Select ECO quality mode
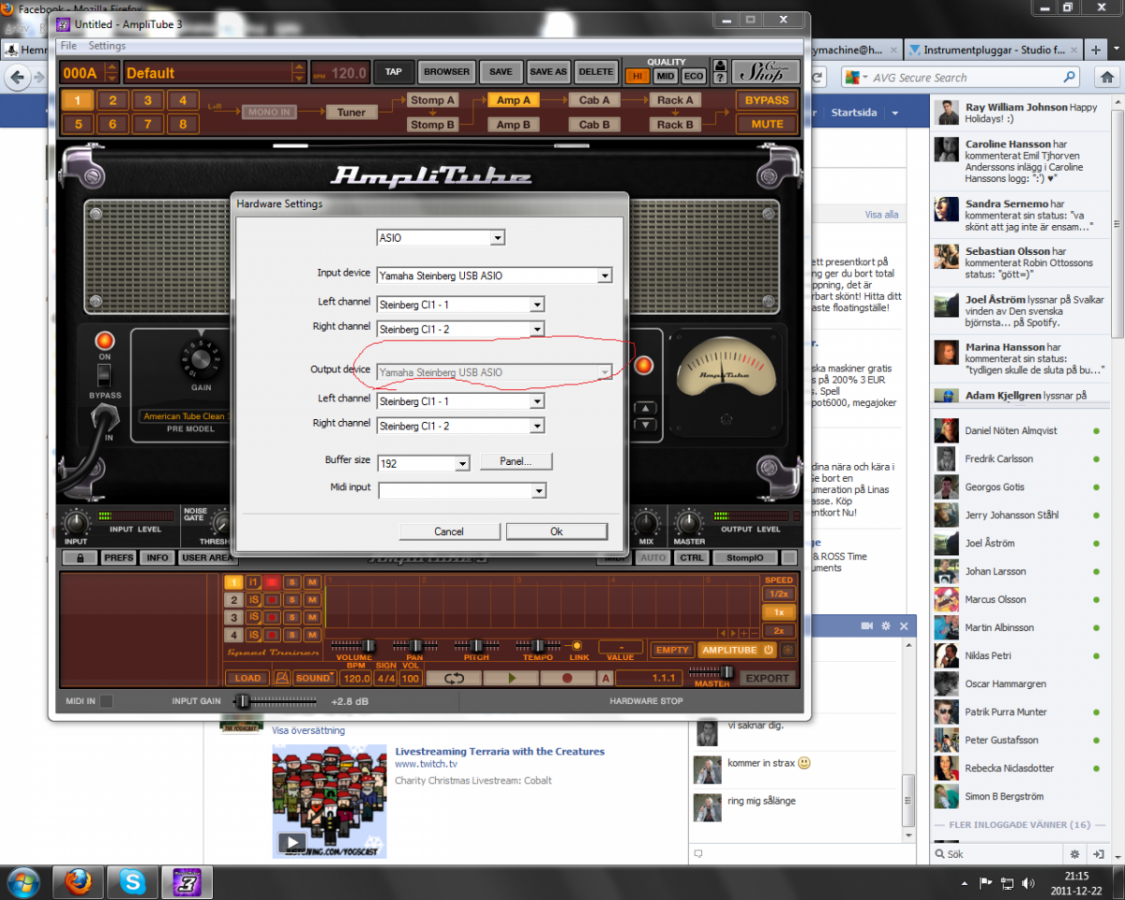Viewport: 1125px width, 900px height. [693, 76]
